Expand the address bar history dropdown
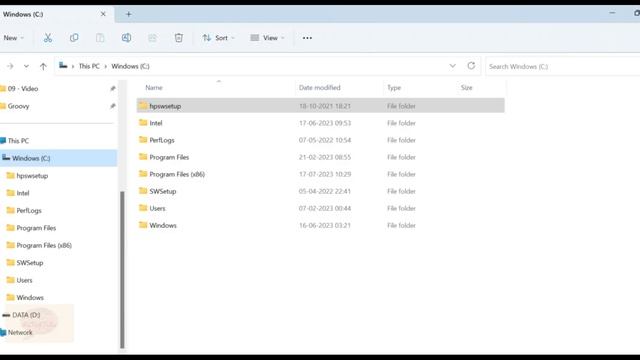This screenshot has width=640, height=360. coord(452,66)
